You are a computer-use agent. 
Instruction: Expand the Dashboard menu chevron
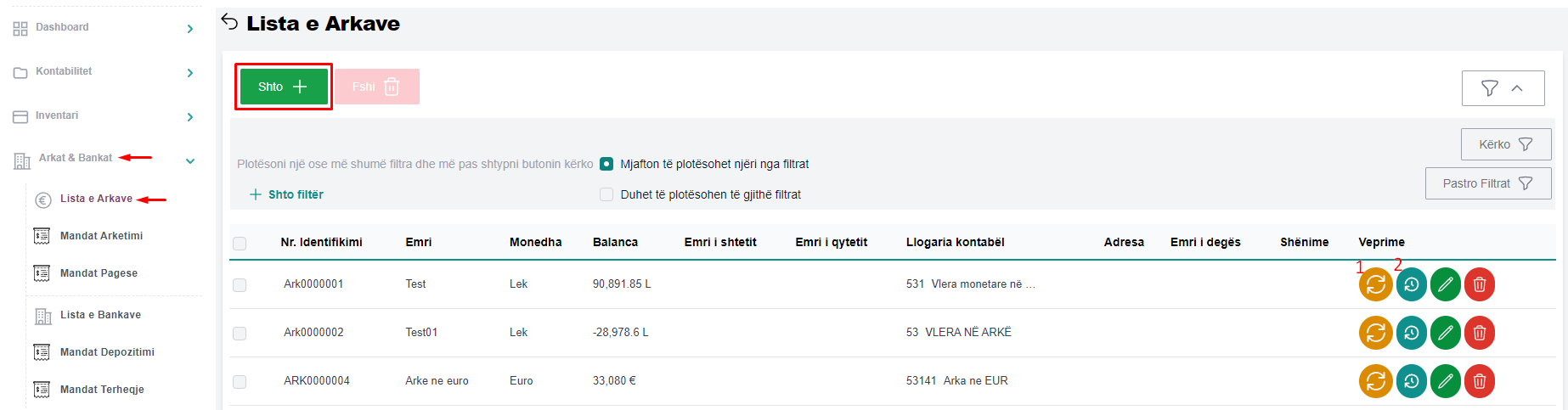(189, 29)
